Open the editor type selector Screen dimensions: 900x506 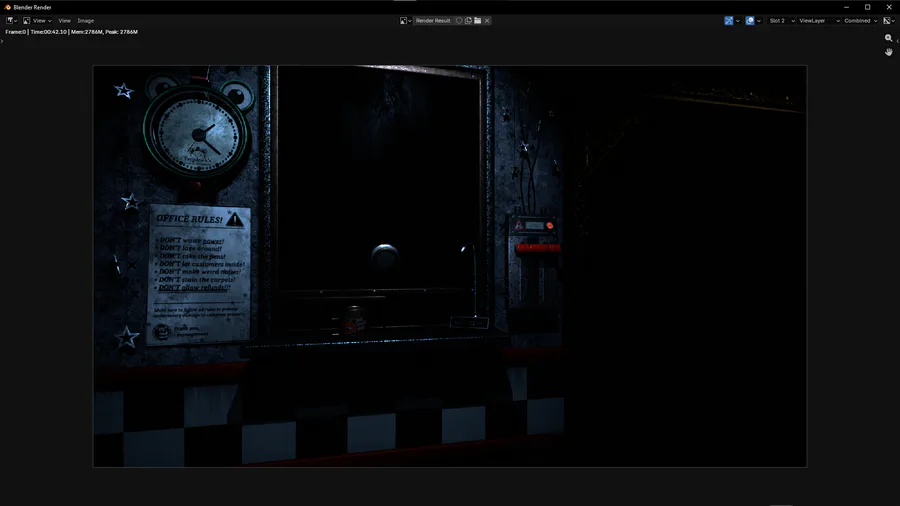coord(11,21)
